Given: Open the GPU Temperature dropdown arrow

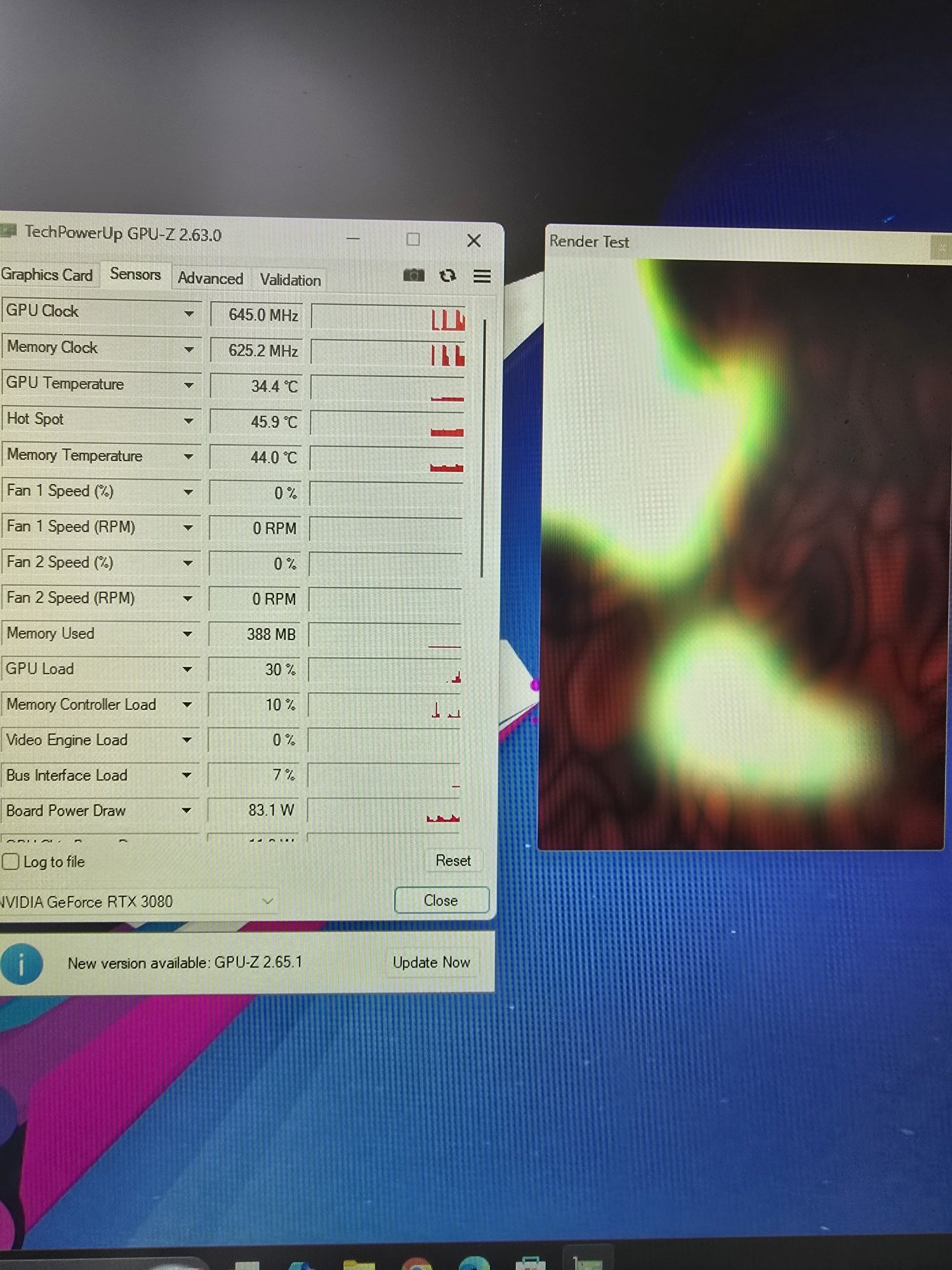Looking at the screenshot, I should tap(188, 385).
